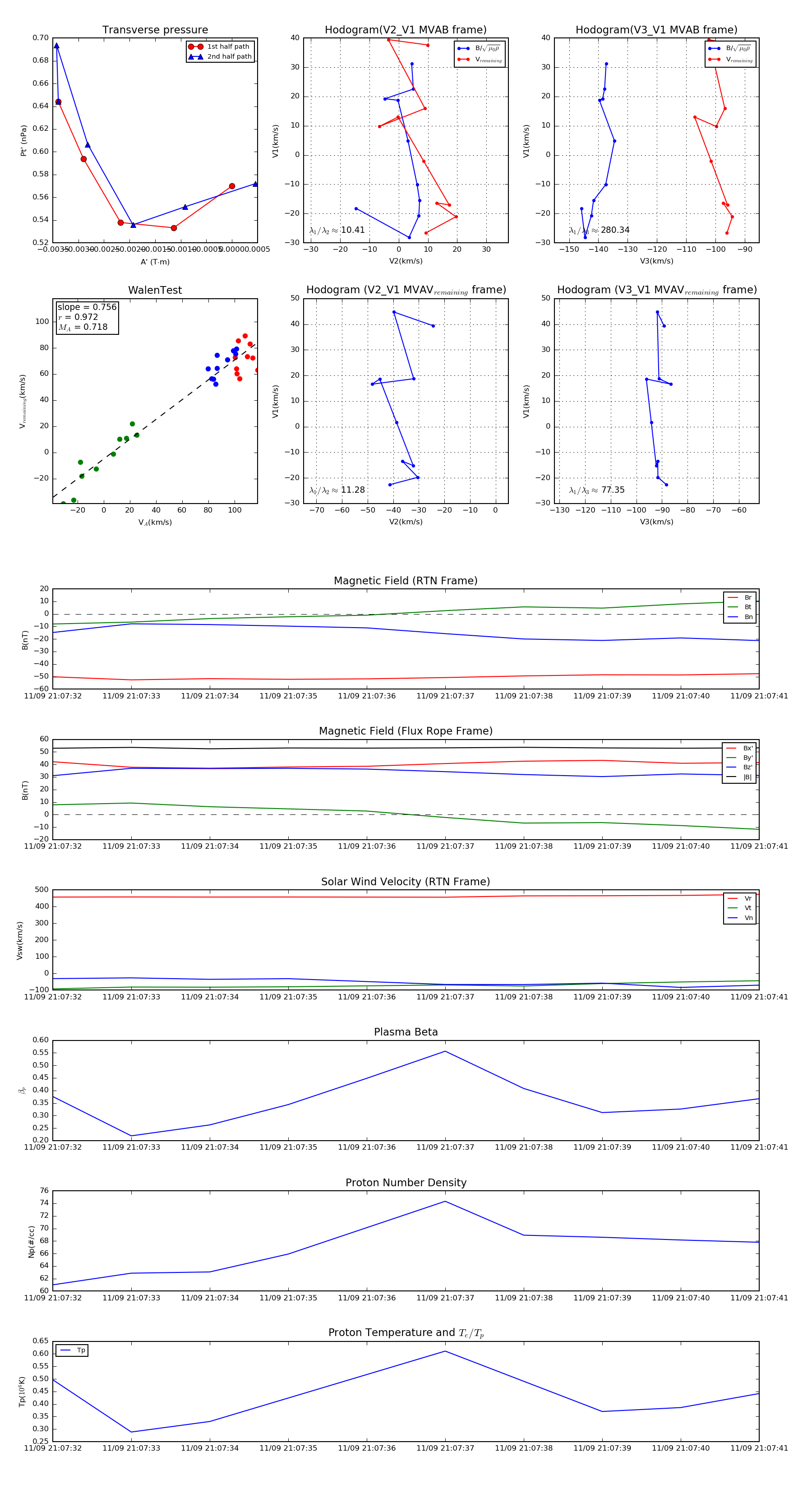Image resolution: width=812 pixels, height=1489 pixels.
Task: Click the "Hodogram(V3_V1 MVAB frame)" title
Action: click(x=656, y=30)
